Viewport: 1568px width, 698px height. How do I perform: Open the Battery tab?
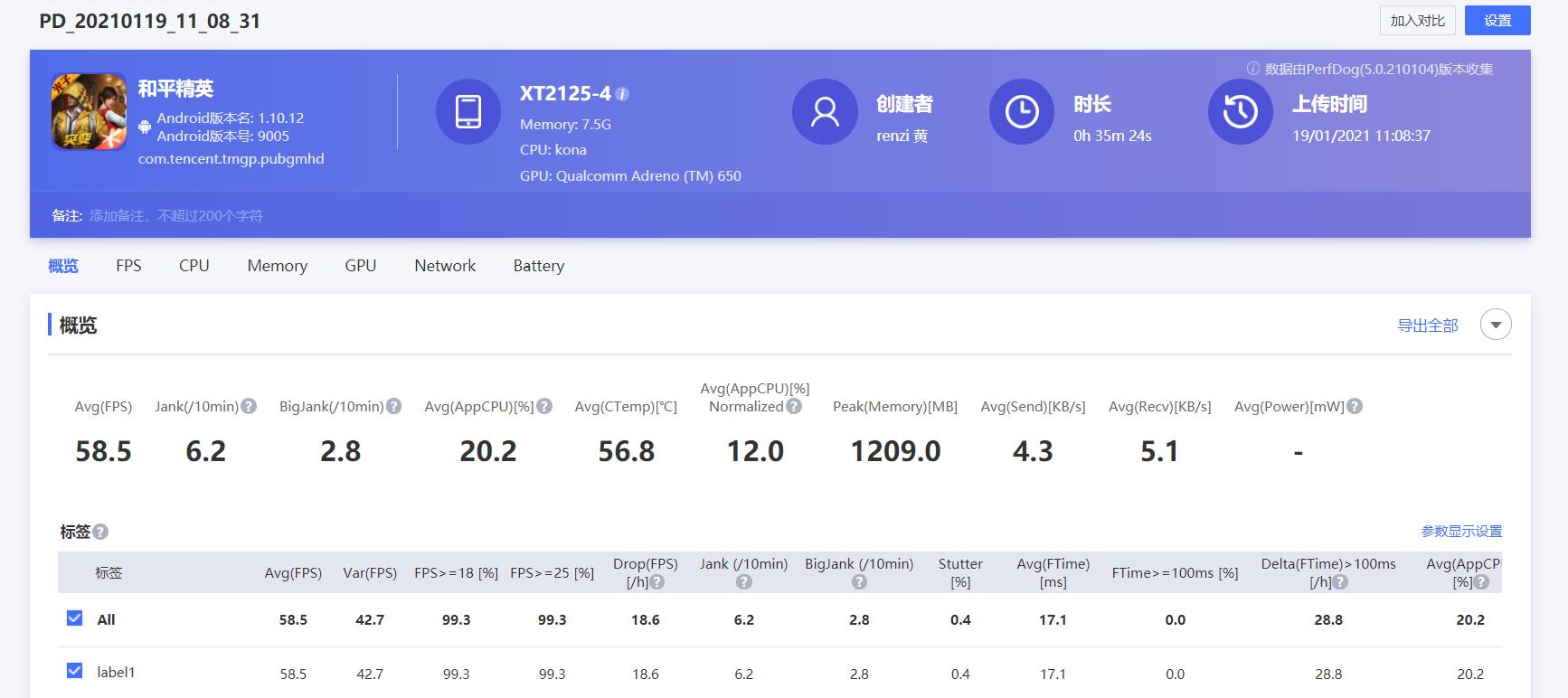pyautogui.click(x=538, y=266)
